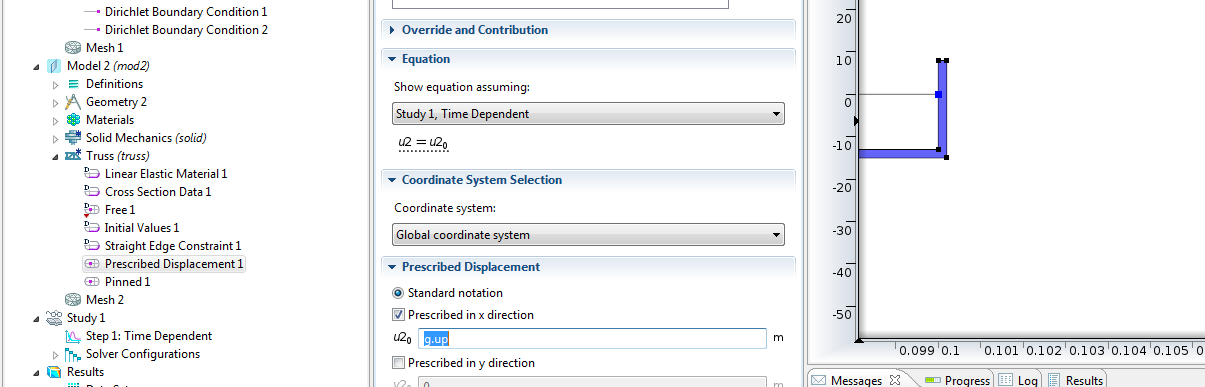This screenshot has height=387, width=1205.
Task: Enable Prescribed in y direction
Action: (399, 363)
